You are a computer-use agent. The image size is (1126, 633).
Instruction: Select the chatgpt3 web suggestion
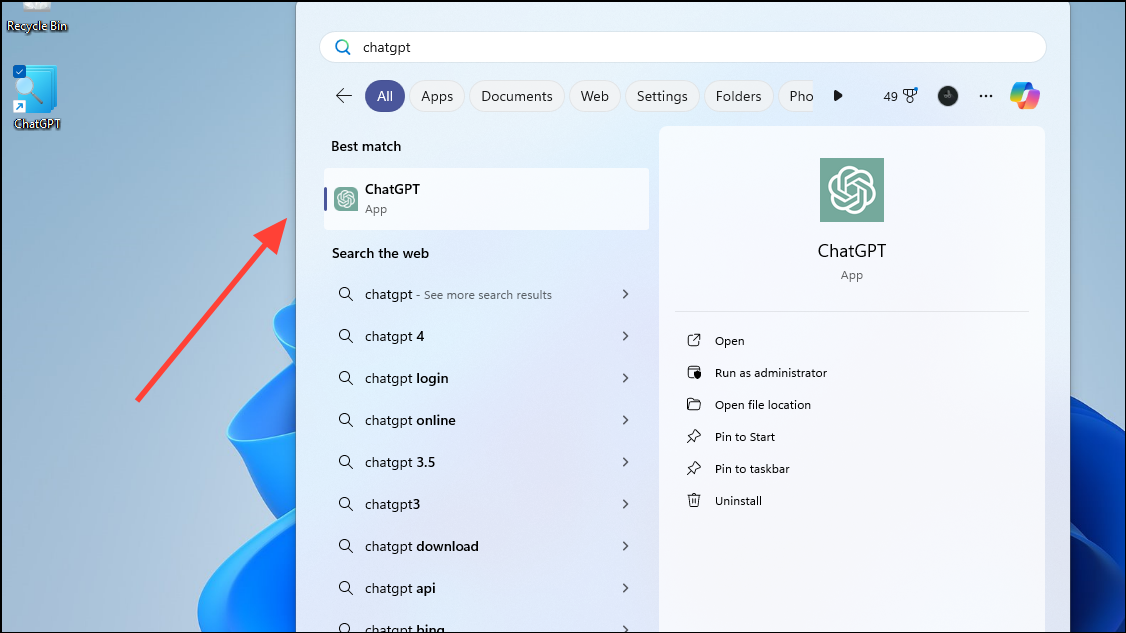[x=486, y=504]
